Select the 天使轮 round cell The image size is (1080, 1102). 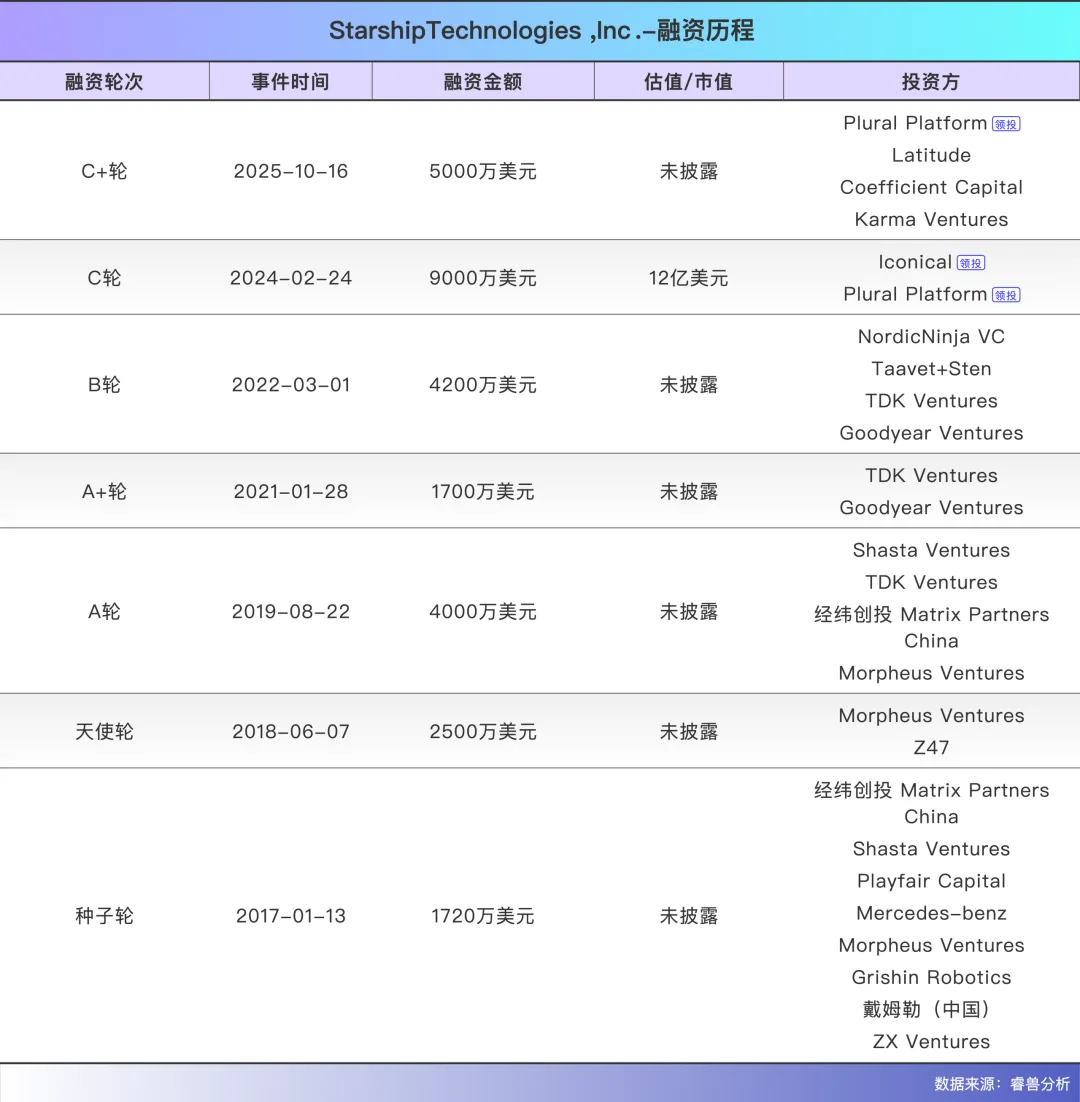[x=104, y=732]
